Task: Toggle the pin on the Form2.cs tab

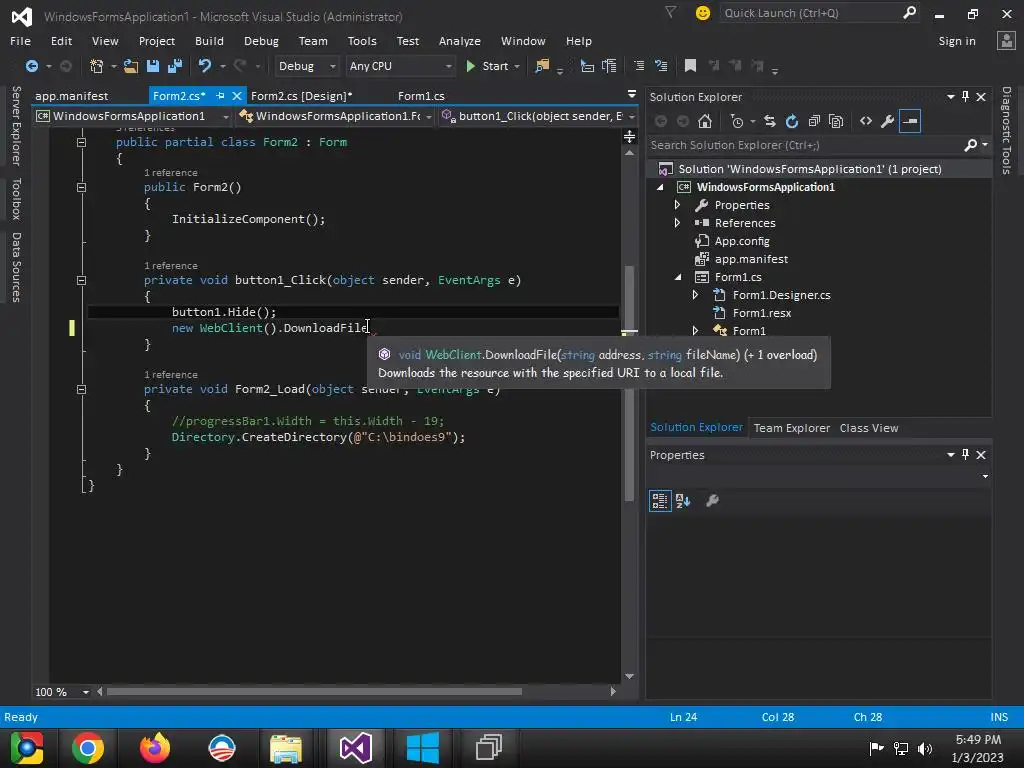Action: tap(220, 96)
